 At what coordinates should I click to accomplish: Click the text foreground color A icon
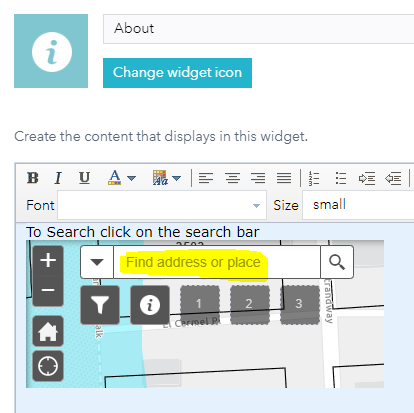pos(115,178)
